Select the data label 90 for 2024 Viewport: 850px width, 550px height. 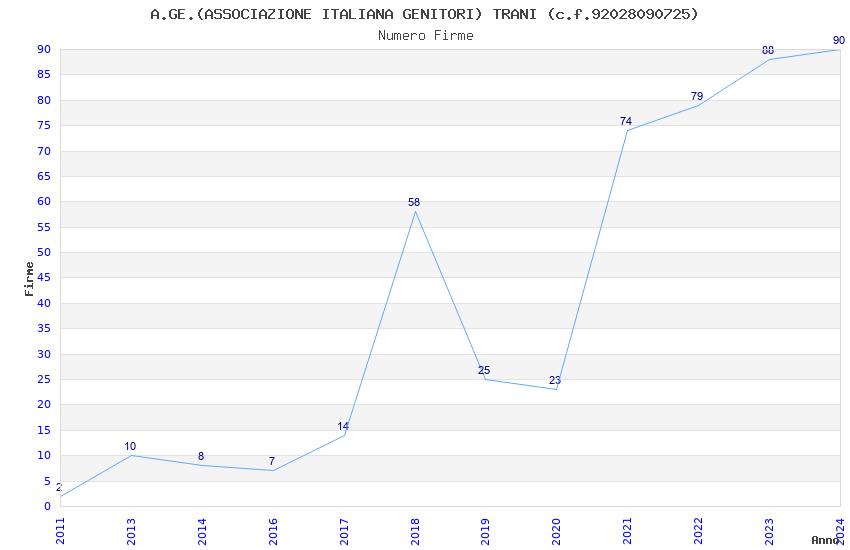(x=839, y=40)
